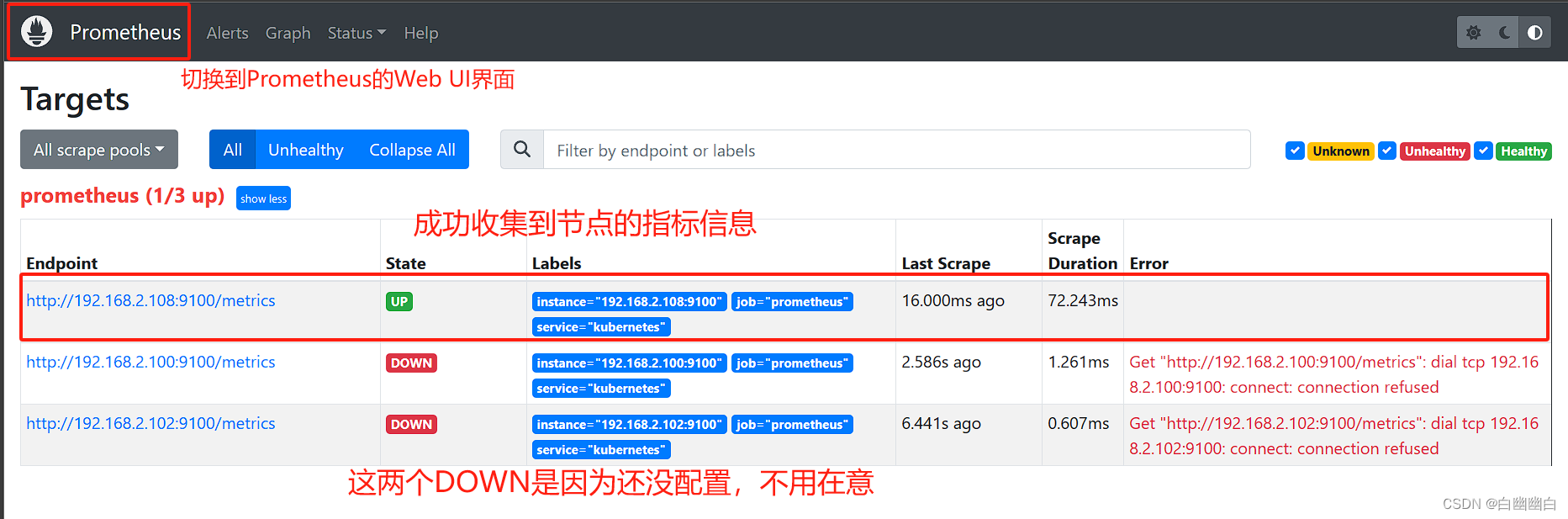Click the instance="192.168.2.102:9100" label
Viewport: 1568px width, 519px height.
pos(630,424)
